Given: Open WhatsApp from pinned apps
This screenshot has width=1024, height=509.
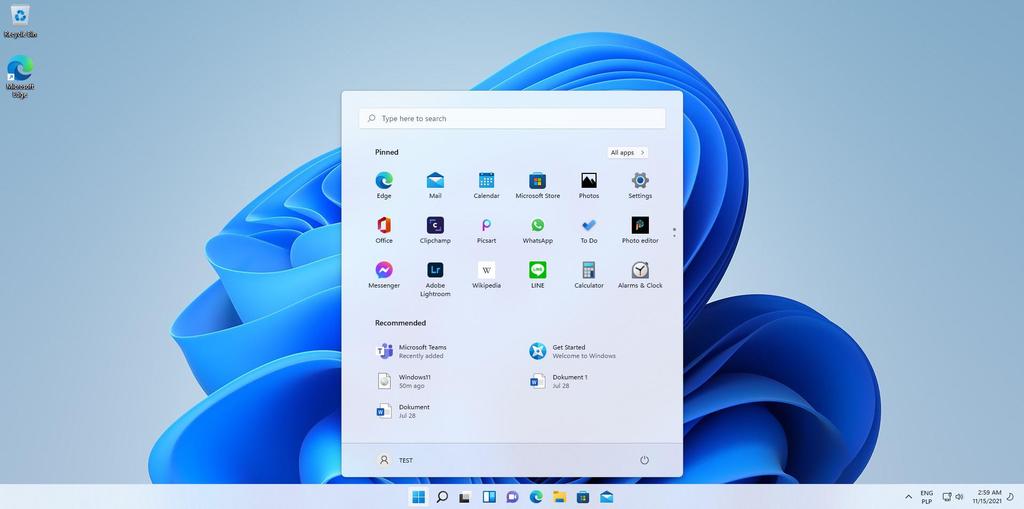Looking at the screenshot, I should pyautogui.click(x=537, y=231).
